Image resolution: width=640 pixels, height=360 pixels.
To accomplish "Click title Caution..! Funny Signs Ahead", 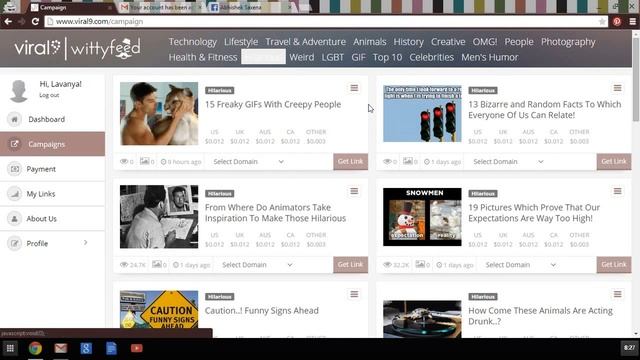I will pos(262,311).
